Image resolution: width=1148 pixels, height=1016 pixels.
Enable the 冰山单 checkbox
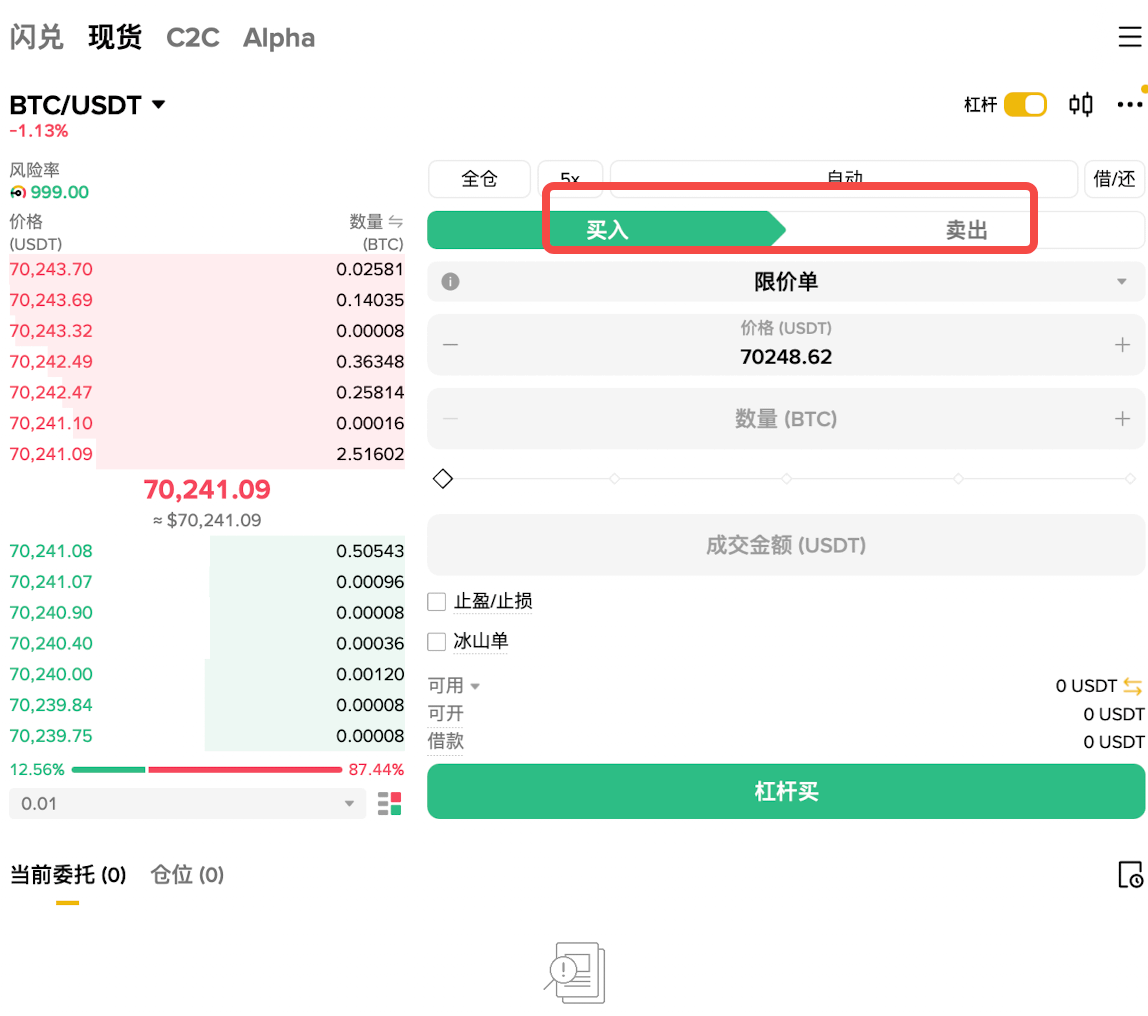(436, 642)
